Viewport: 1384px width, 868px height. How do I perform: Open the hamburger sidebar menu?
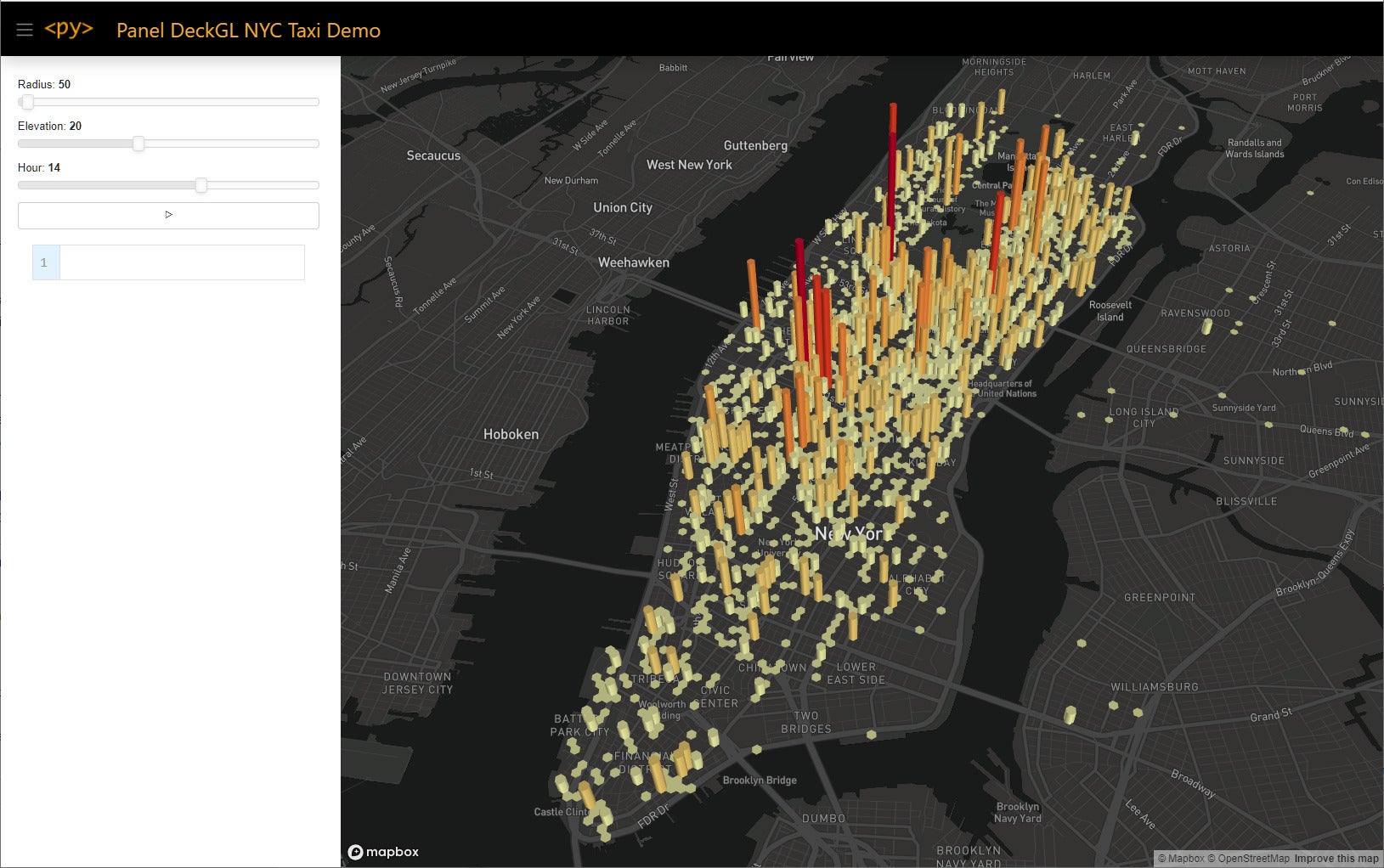25,30
